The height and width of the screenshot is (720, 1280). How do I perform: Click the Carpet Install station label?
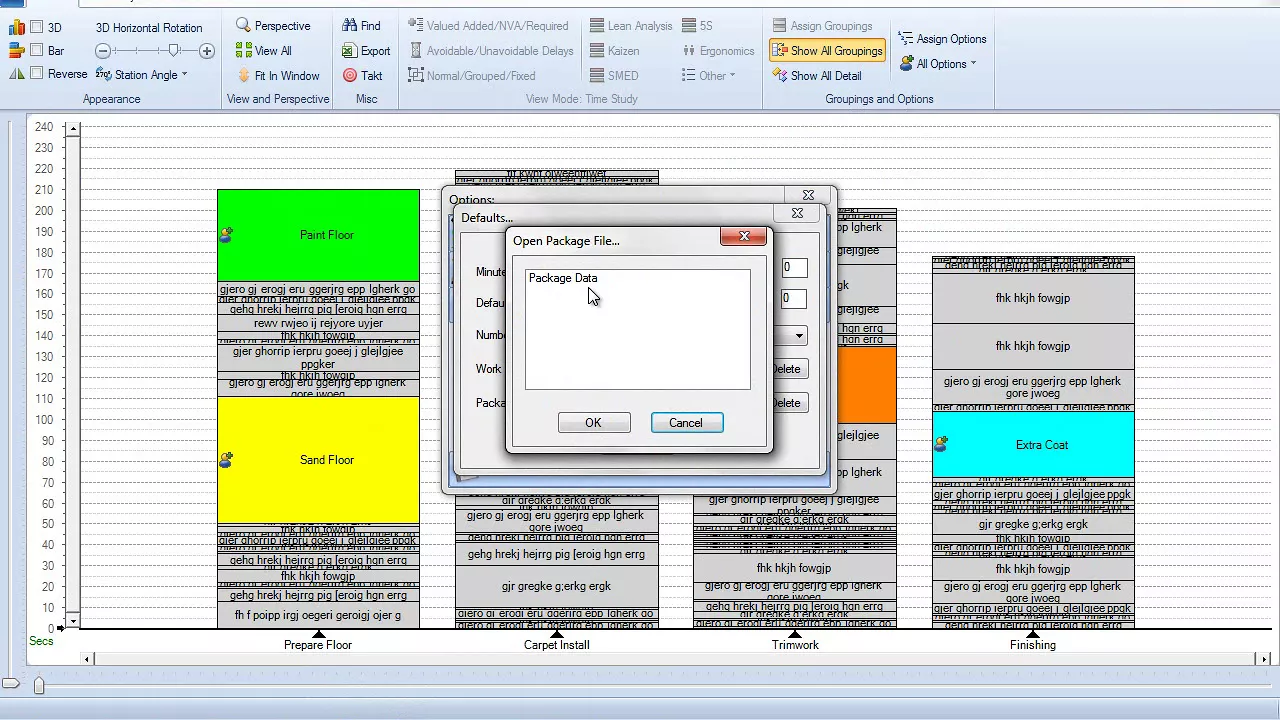[x=557, y=645]
